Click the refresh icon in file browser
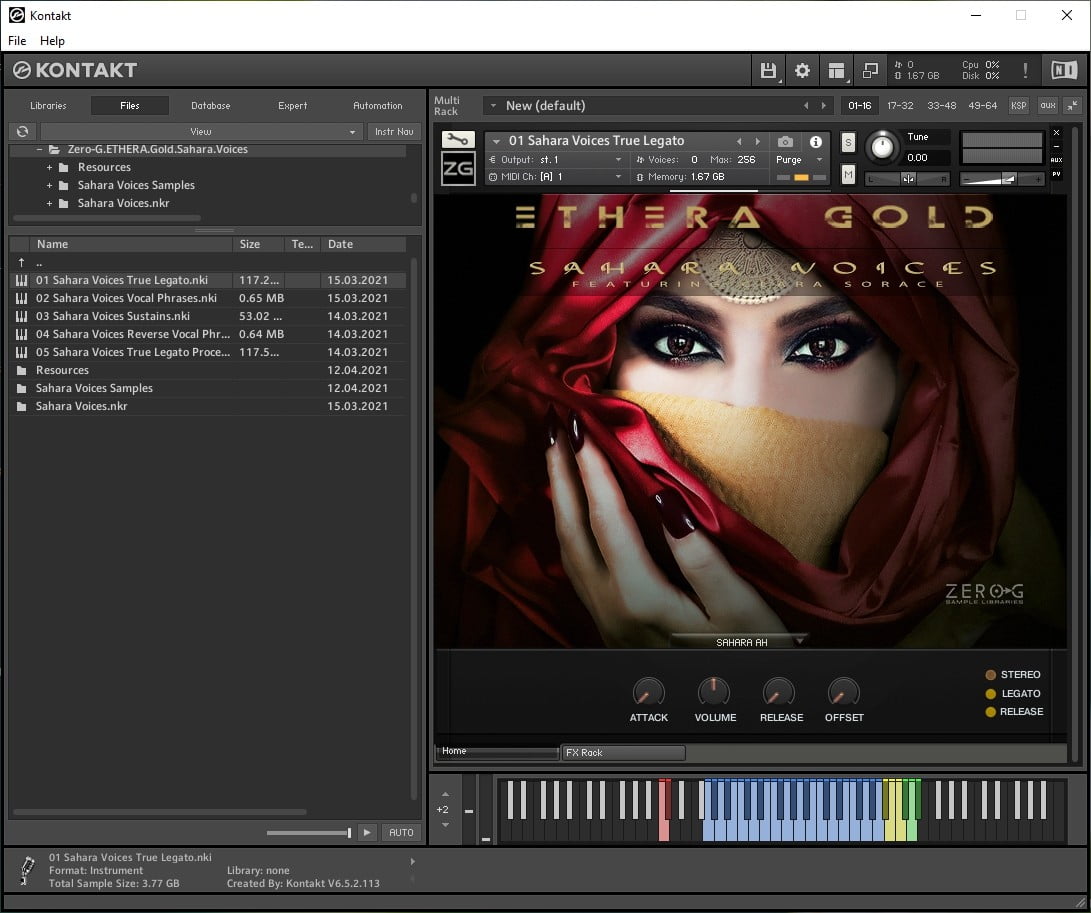Viewport: 1091px width, 913px height. tap(22, 132)
